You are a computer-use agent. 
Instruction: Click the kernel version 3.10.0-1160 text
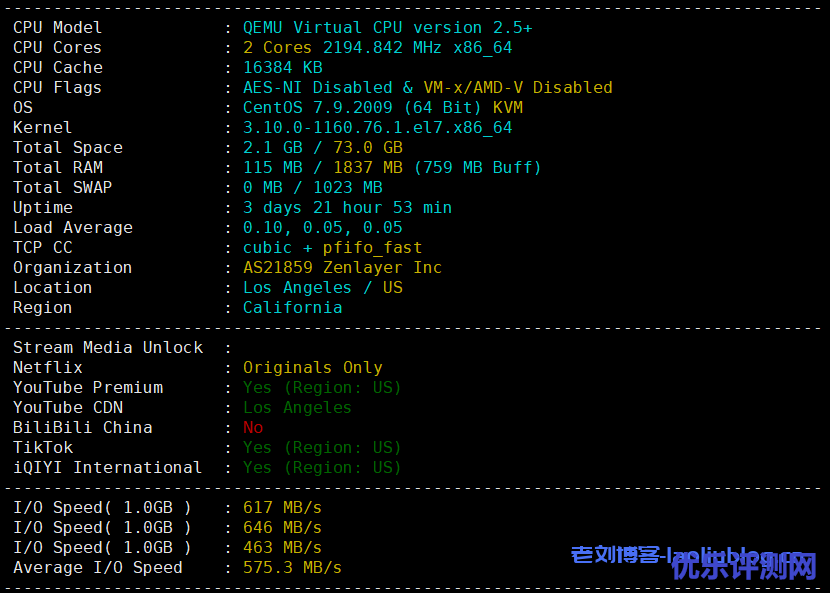377,128
